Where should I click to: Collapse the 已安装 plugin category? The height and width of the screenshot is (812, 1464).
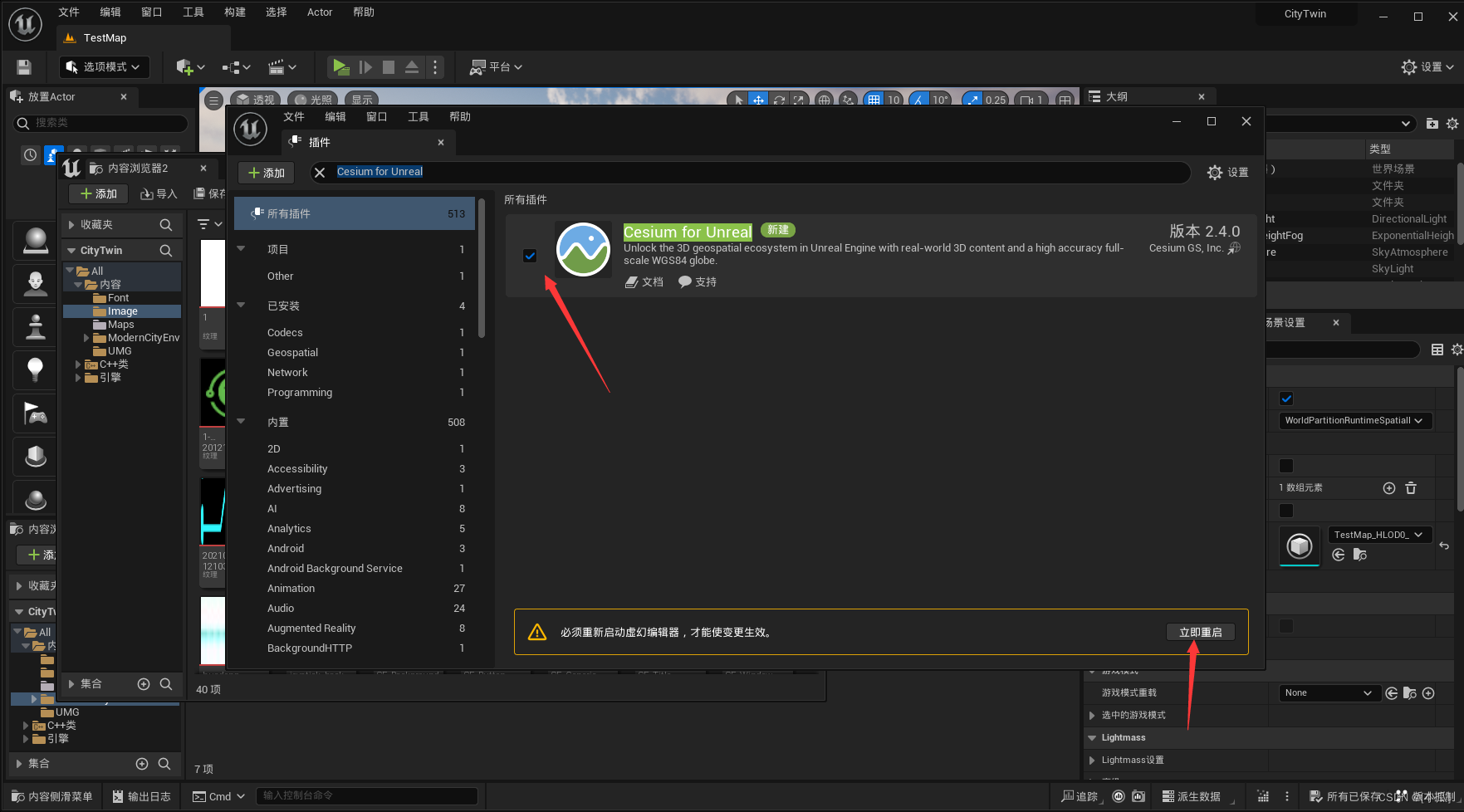[x=242, y=306]
